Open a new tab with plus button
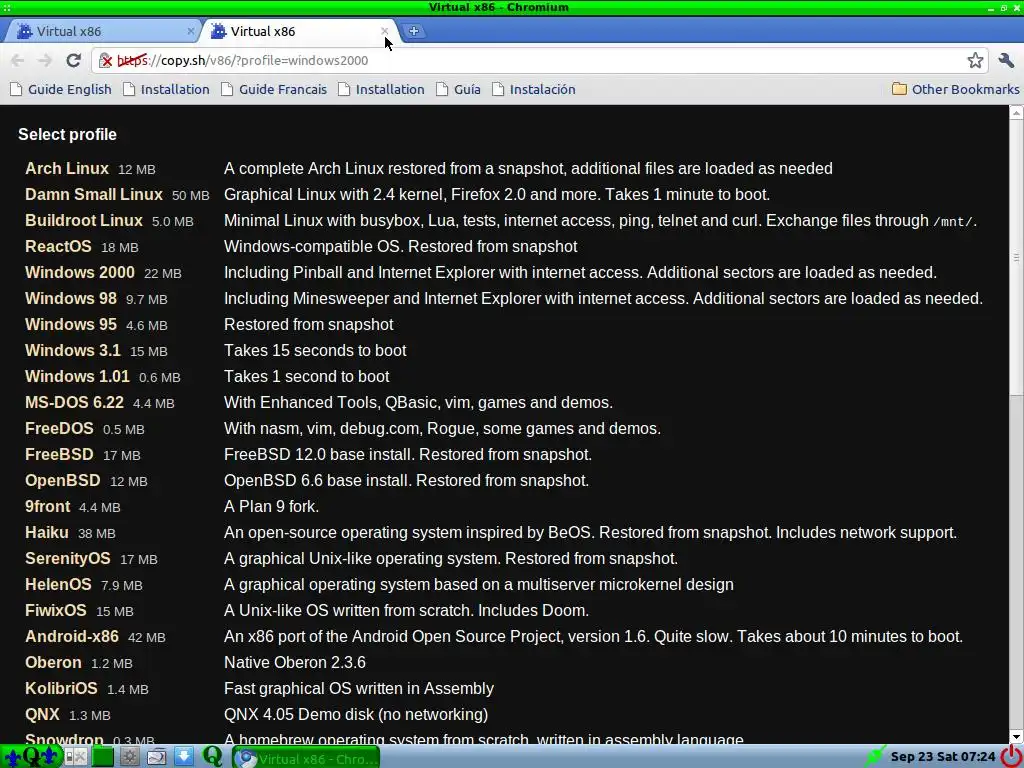 click(x=413, y=31)
